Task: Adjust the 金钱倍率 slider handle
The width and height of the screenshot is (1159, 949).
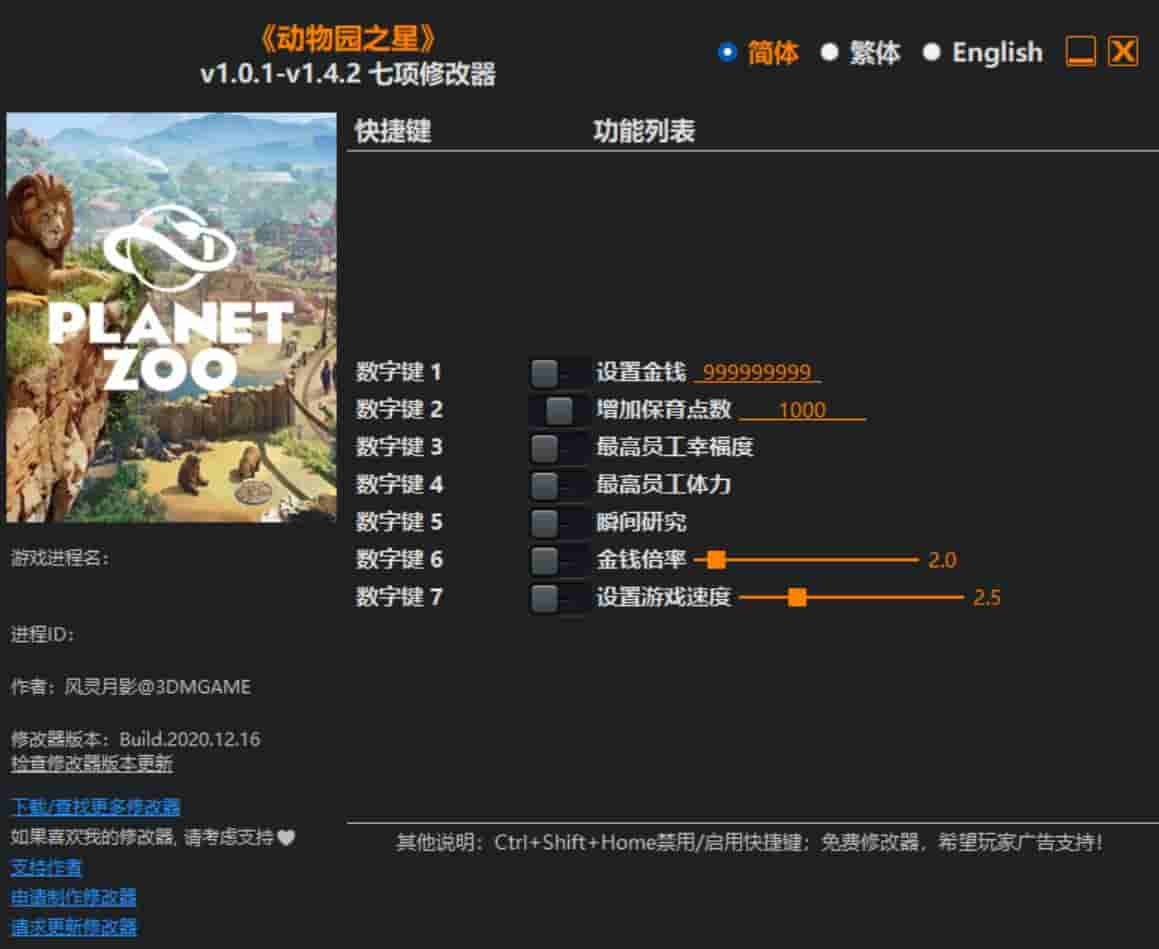Action: point(714,560)
